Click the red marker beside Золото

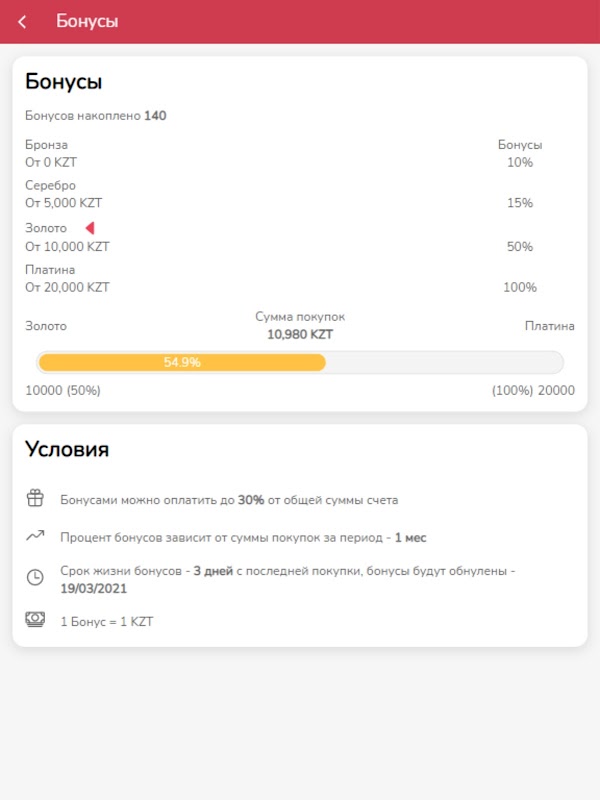[x=89, y=228]
